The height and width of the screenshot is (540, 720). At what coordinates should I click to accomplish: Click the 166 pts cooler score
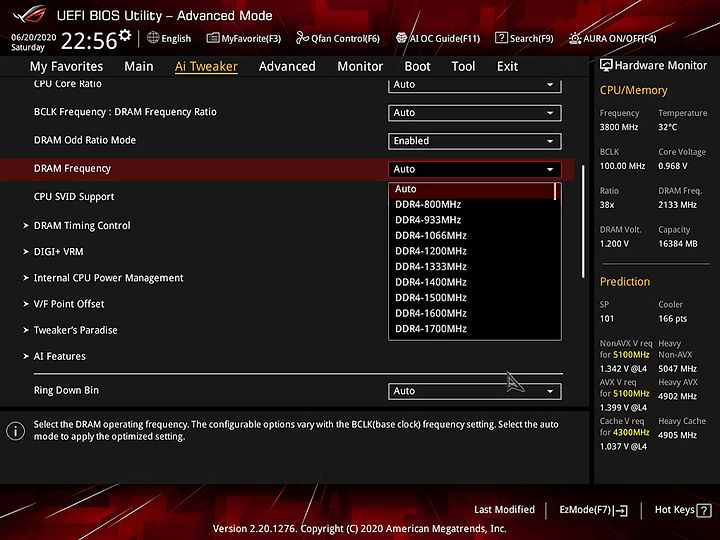click(x=673, y=319)
